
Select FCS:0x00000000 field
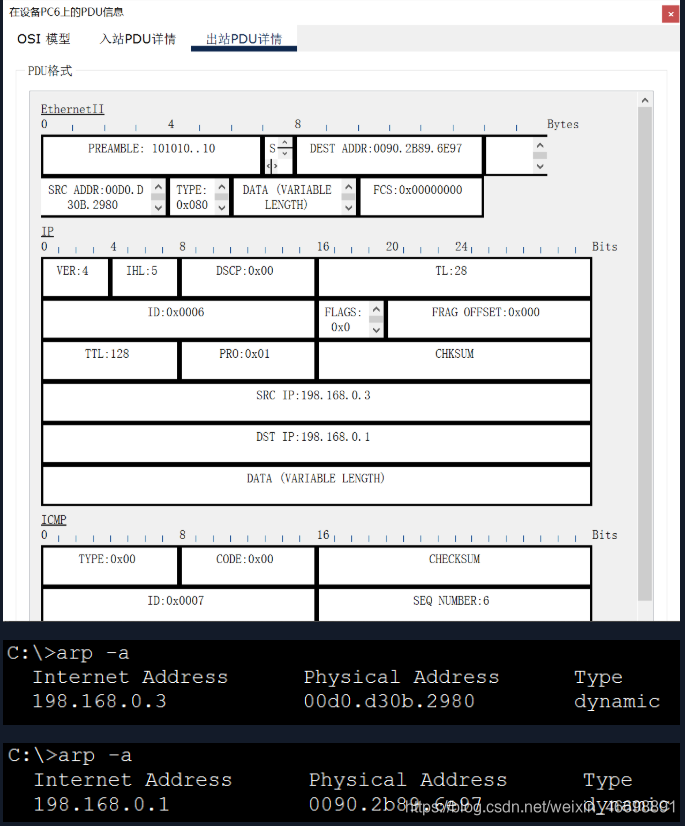[421, 197]
